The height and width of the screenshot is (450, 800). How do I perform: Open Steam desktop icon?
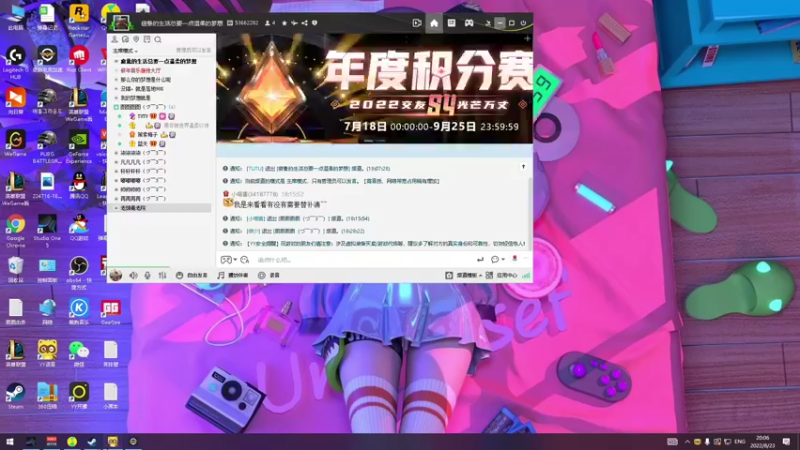tap(15, 396)
